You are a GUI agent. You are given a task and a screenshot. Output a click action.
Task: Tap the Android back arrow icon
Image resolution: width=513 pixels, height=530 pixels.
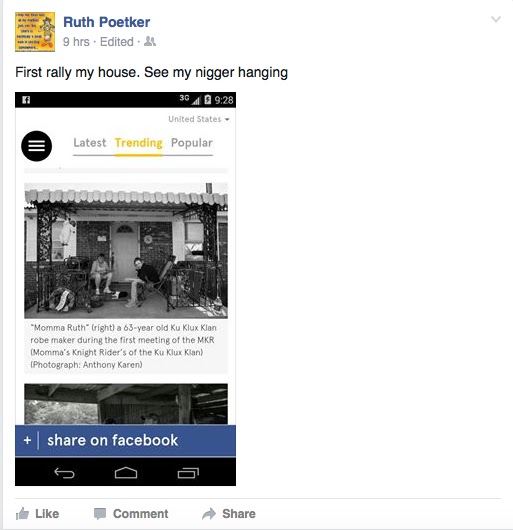point(64,473)
